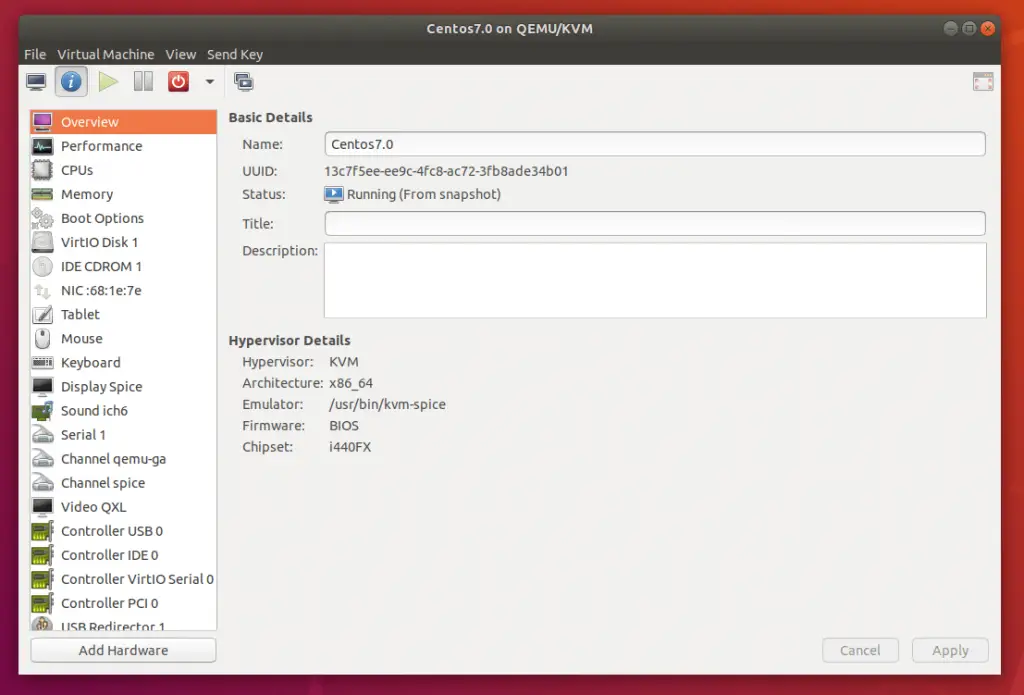Open the Send Key menu
The image size is (1024, 695).
tap(235, 54)
